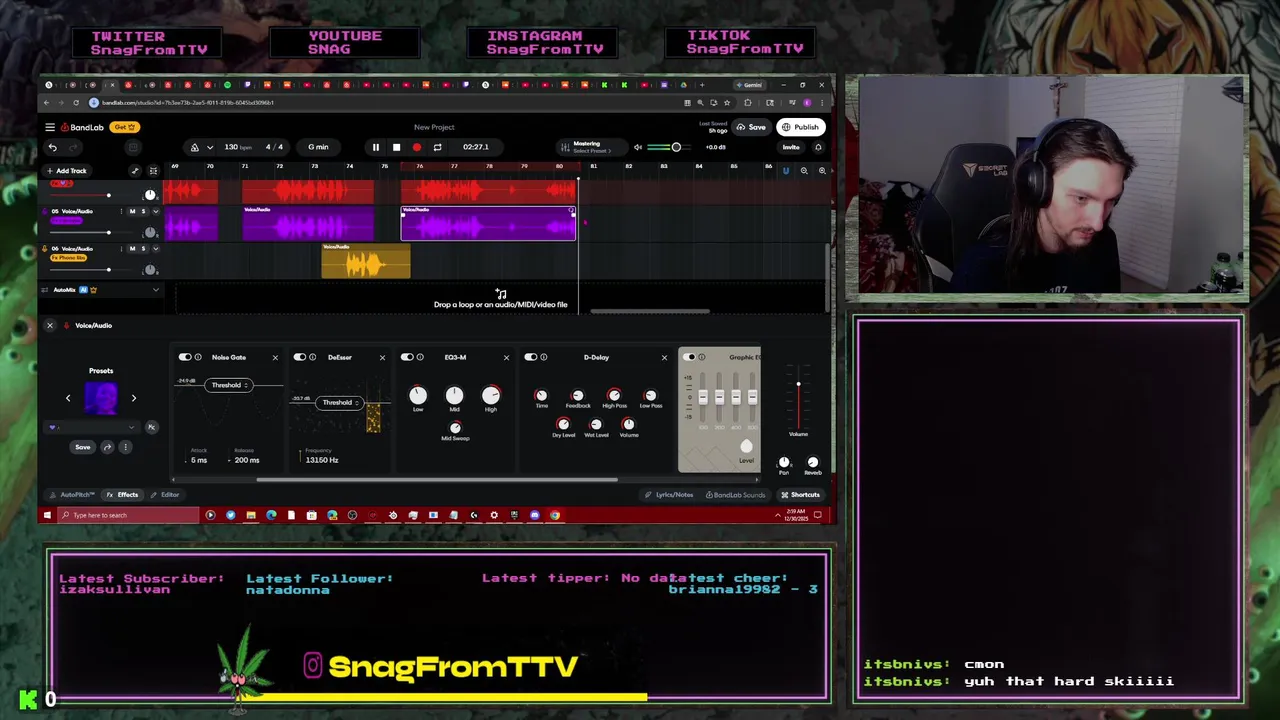Open the DeEsser Threshold dropdown
Screen dimensions: 1280x720
pyautogui.click(x=340, y=403)
